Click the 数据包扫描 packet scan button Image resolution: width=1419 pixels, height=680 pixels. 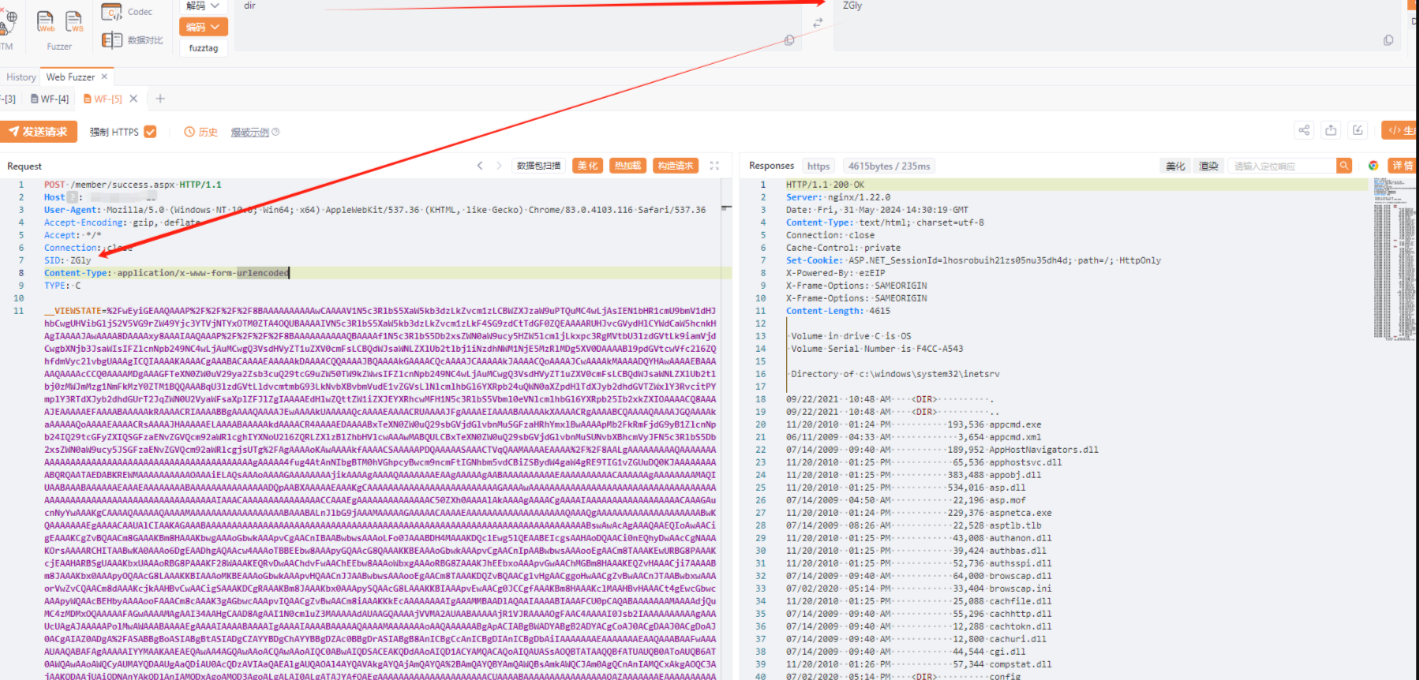(x=539, y=166)
